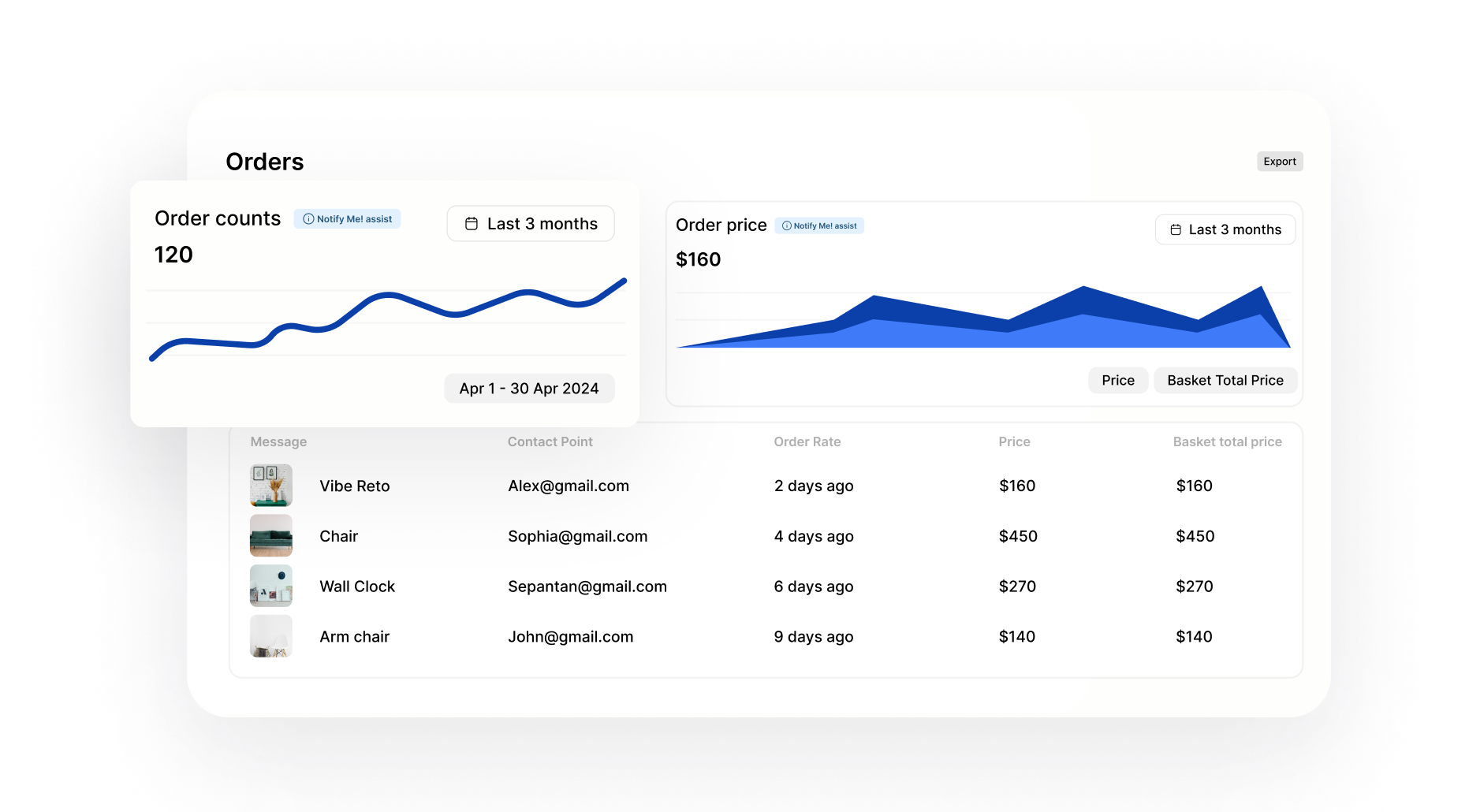
Task: Toggle the Basket Total Price series display
Action: pyautogui.click(x=1225, y=380)
